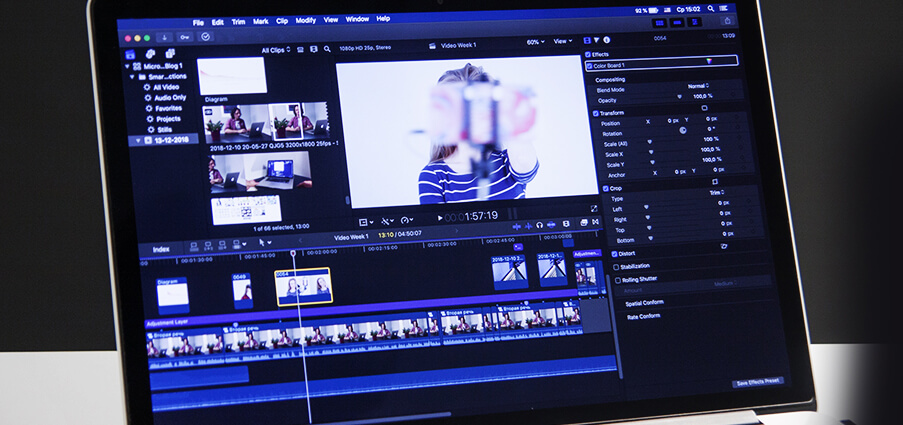Enter viewer full screen mode
Screen dimensions: 903x425
coord(594,208)
